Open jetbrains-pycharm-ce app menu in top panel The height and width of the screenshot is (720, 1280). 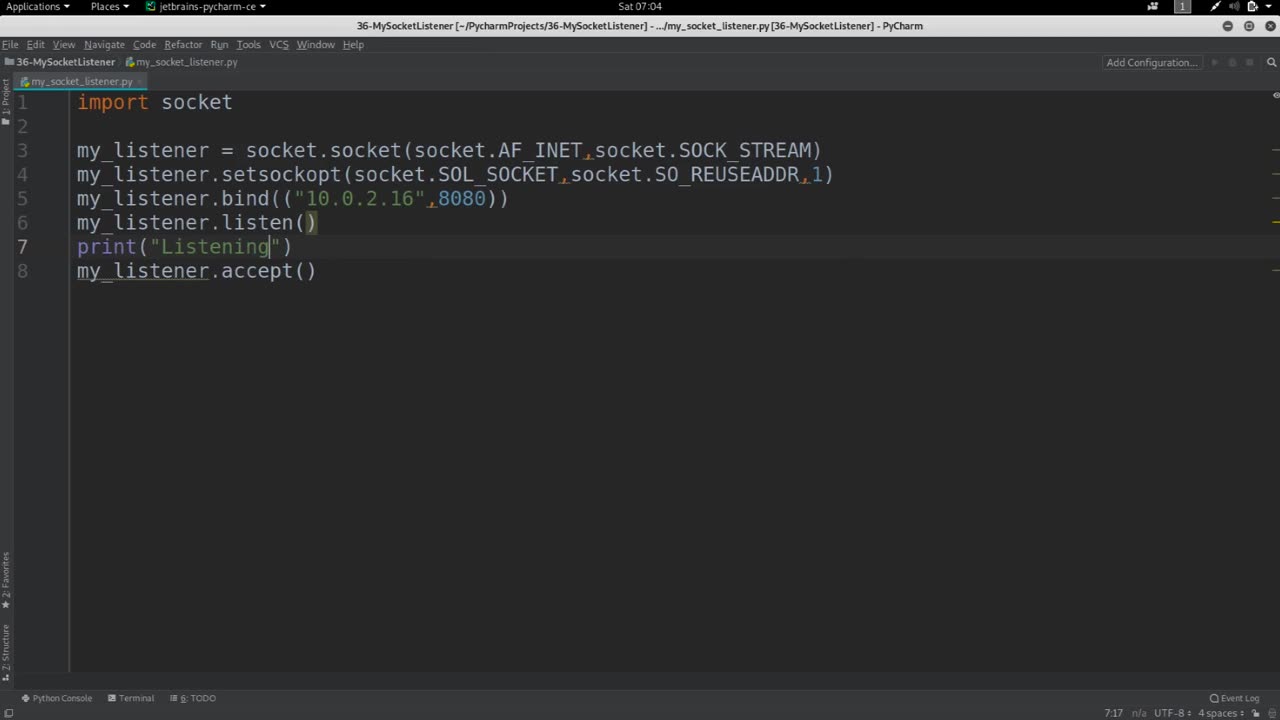(x=206, y=6)
